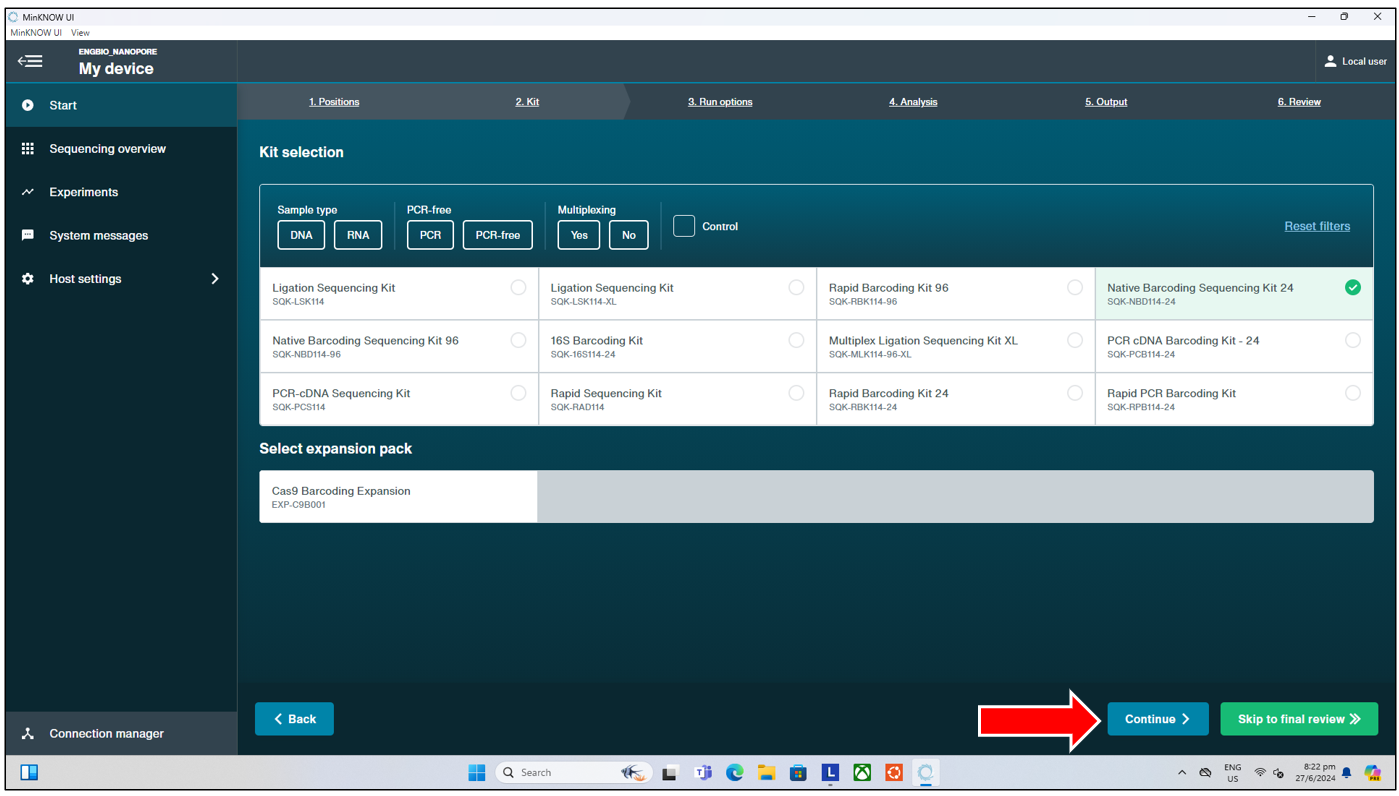This screenshot has height=796, width=1399.
Task: Open System messages in sidebar
Action: coord(121,236)
